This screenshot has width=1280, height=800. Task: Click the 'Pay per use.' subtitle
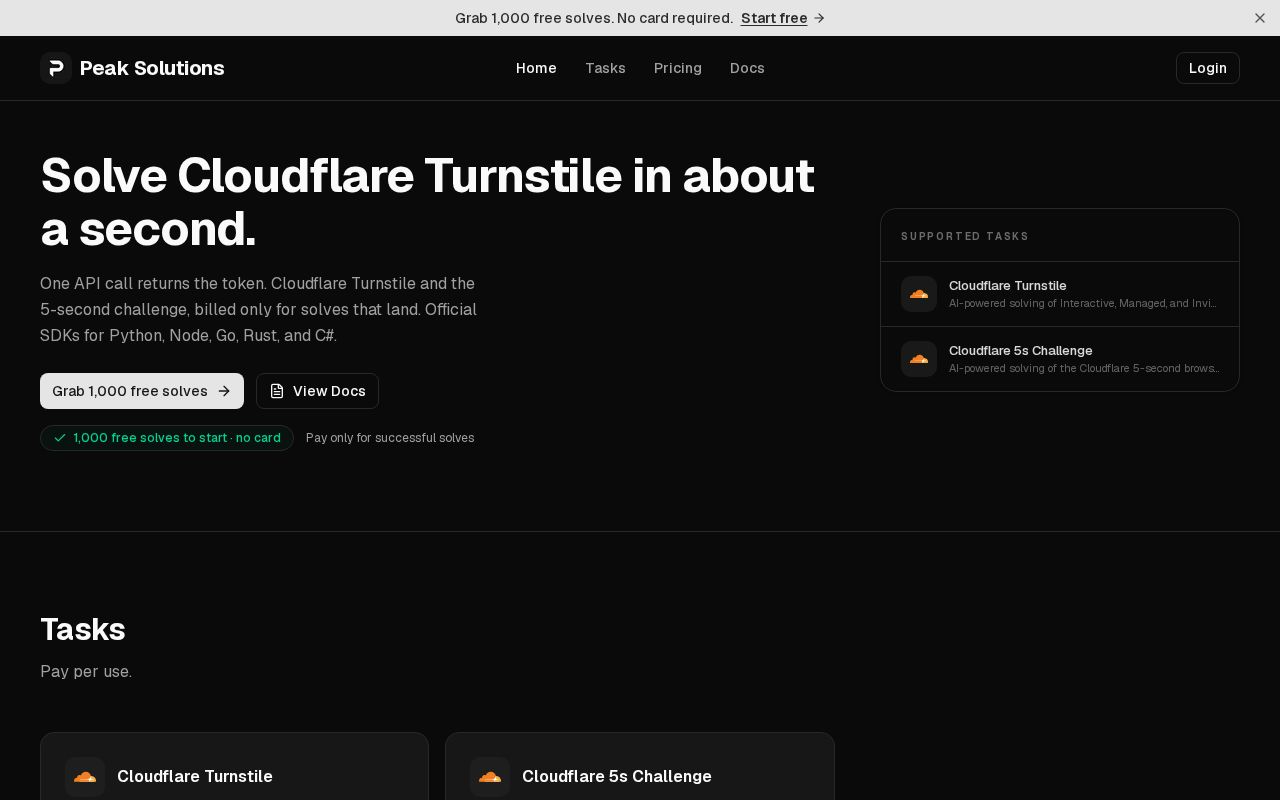pos(86,672)
